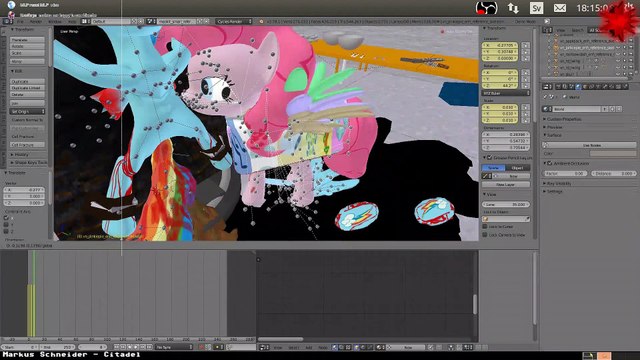Click the Translate button

point(27,40)
